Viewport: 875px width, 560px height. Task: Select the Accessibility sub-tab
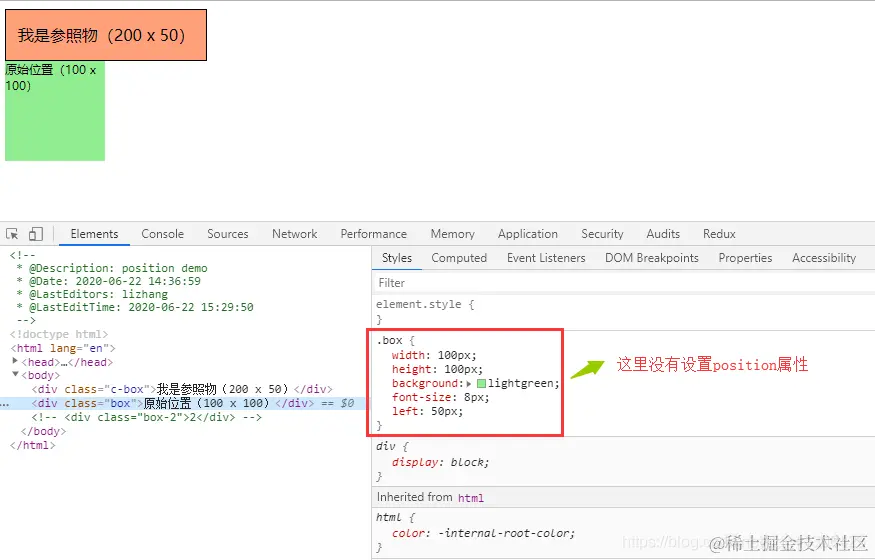click(x=824, y=258)
